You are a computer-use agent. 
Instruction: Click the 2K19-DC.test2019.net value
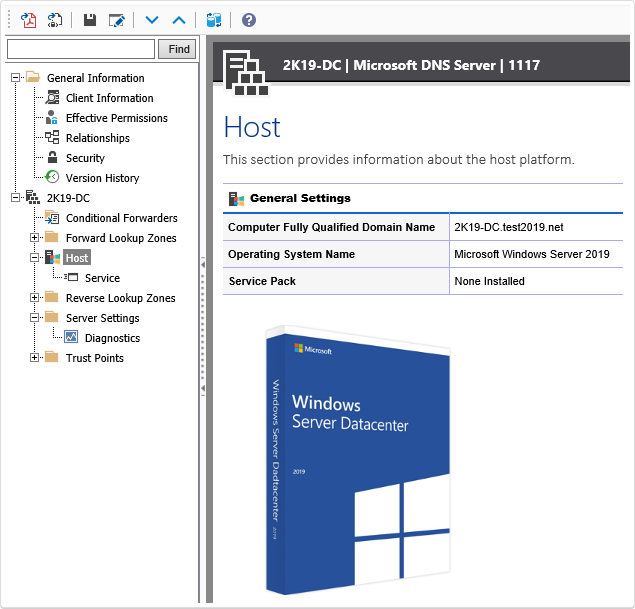pyautogui.click(x=509, y=227)
